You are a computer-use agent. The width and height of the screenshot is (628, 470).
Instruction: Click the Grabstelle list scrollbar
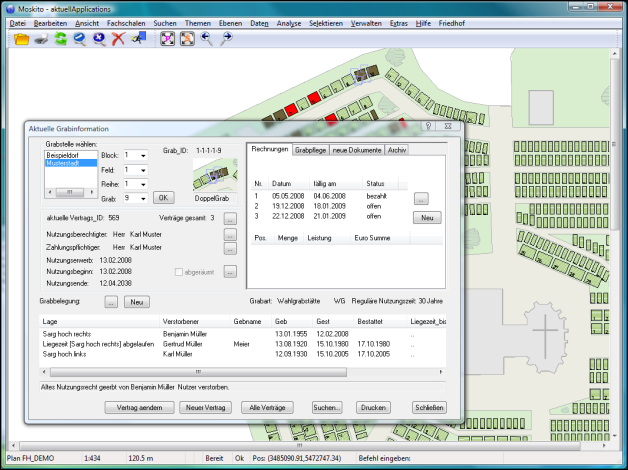[71, 193]
